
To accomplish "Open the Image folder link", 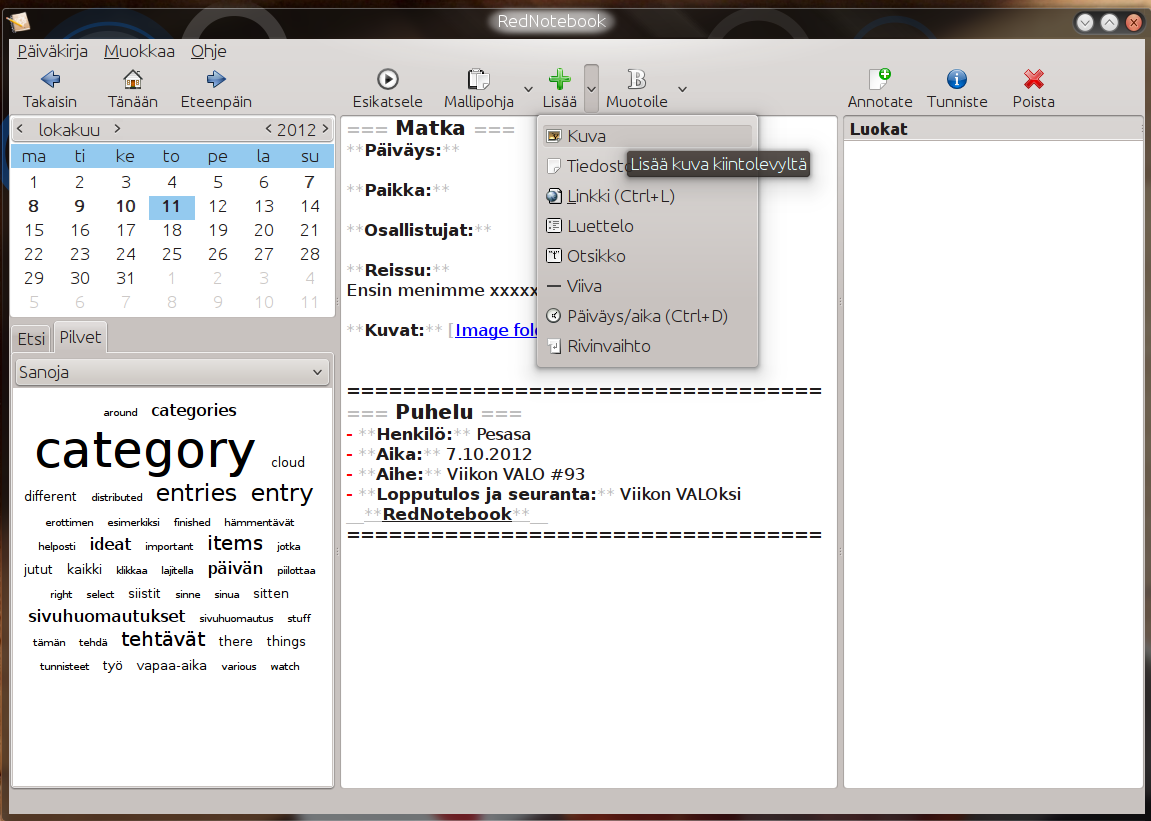I will coord(496,330).
